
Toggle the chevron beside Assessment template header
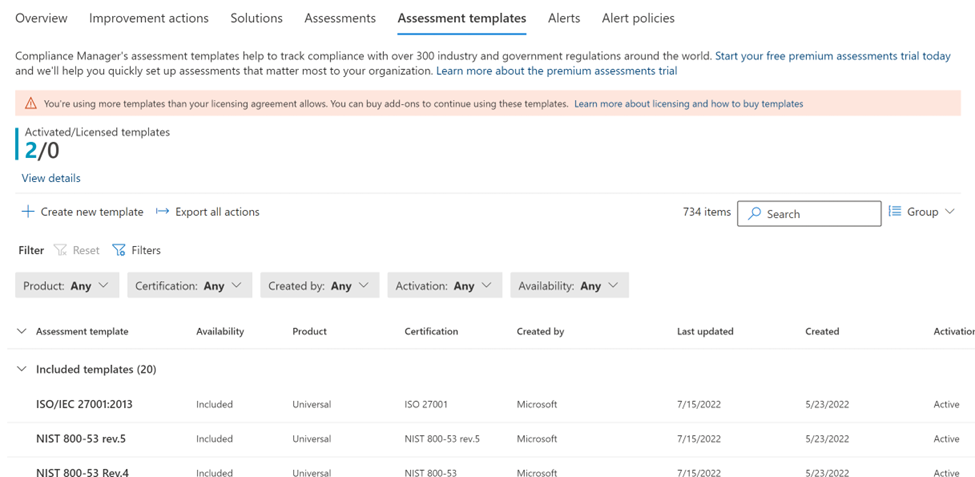coord(22,331)
